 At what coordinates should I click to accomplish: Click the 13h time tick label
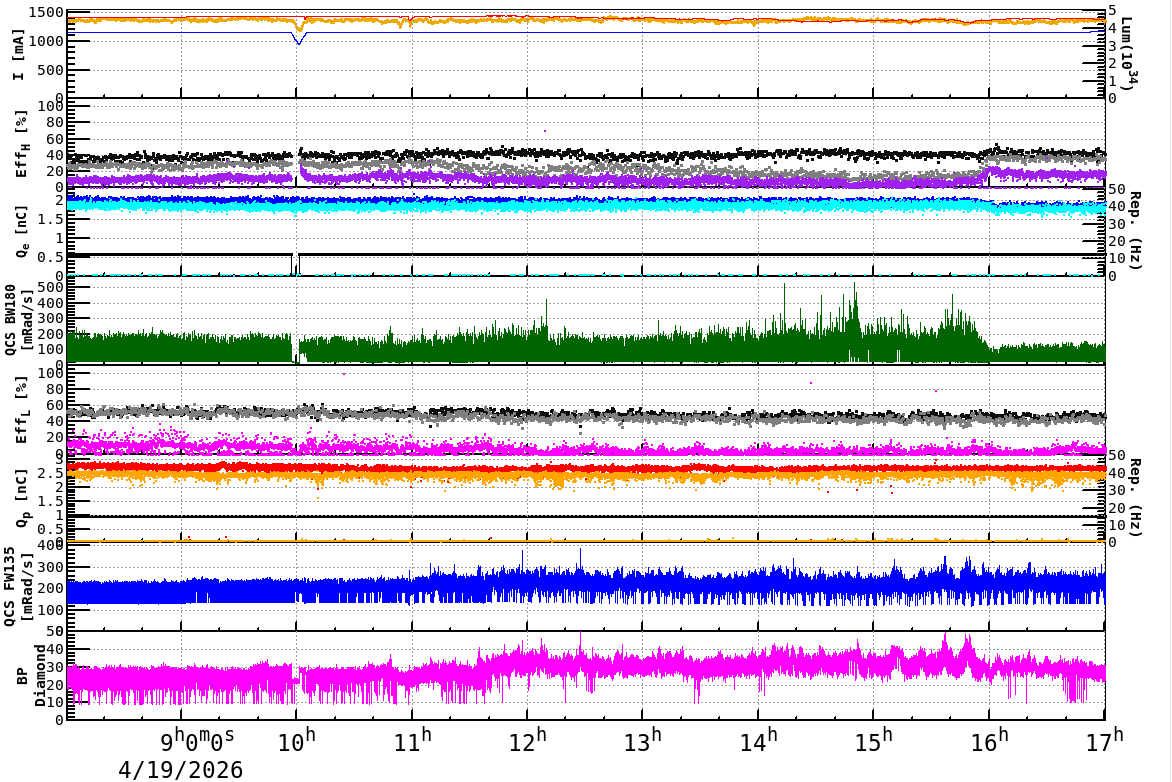pos(644,740)
